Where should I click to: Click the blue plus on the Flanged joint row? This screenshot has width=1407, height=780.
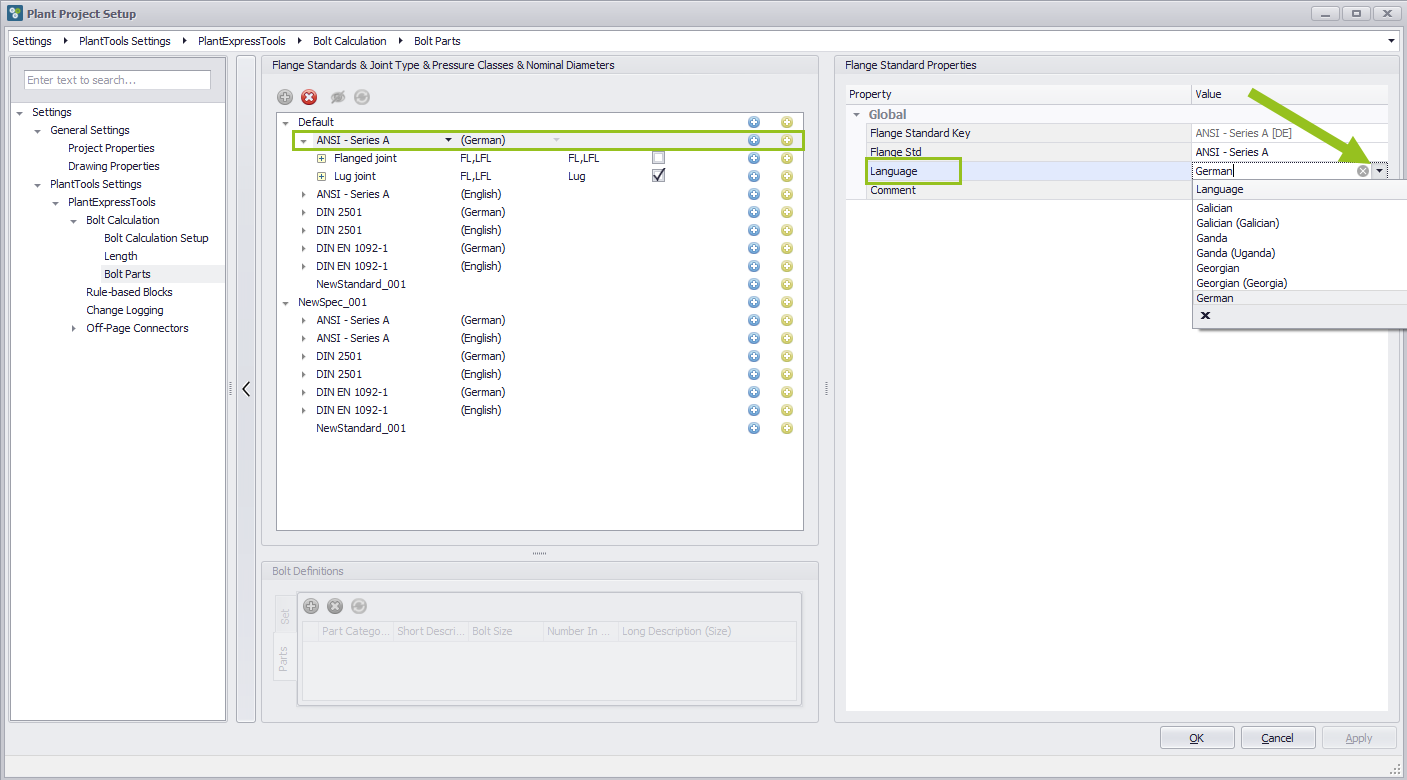(x=754, y=158)
